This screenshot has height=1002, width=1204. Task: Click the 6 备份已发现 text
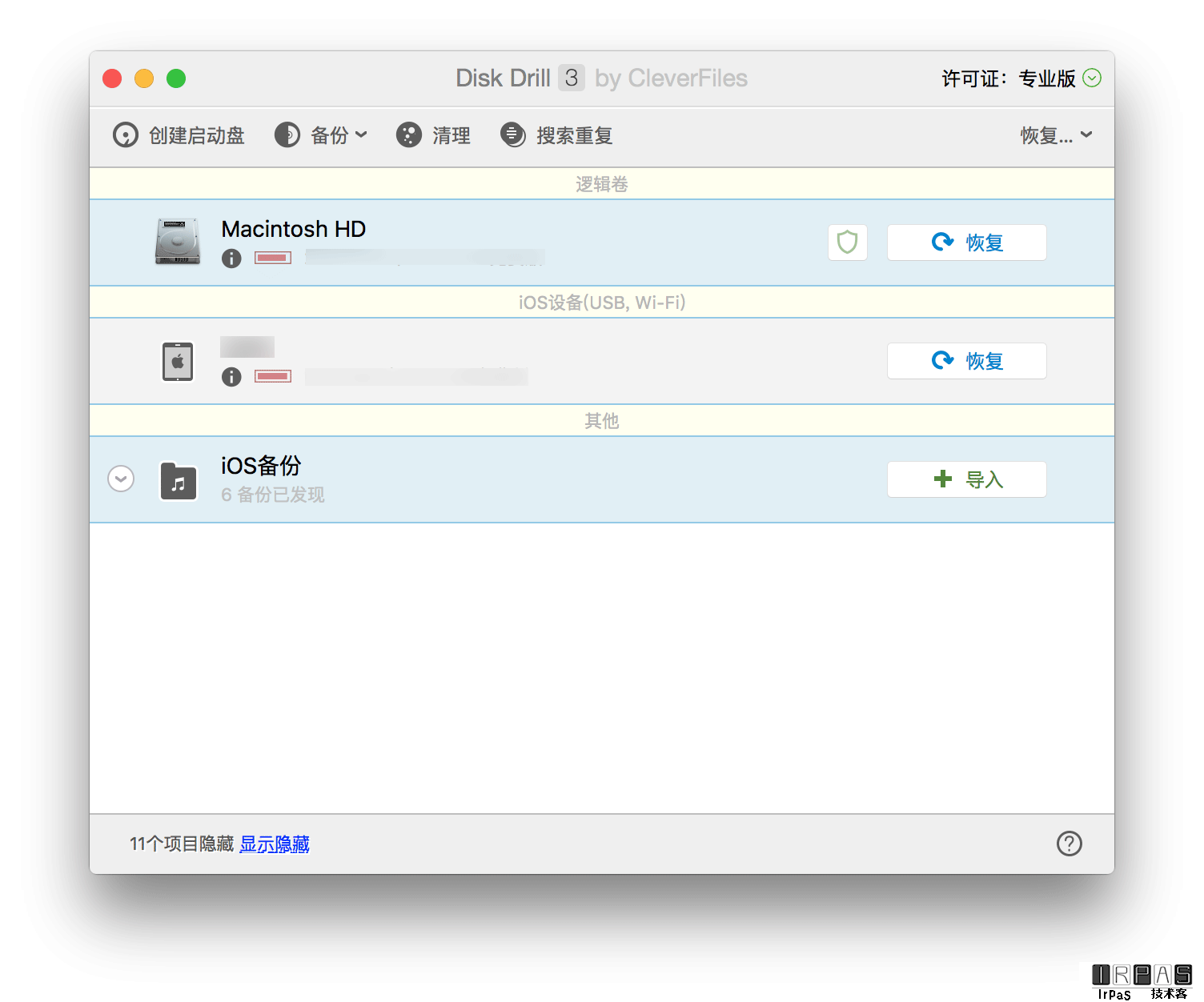272,495
